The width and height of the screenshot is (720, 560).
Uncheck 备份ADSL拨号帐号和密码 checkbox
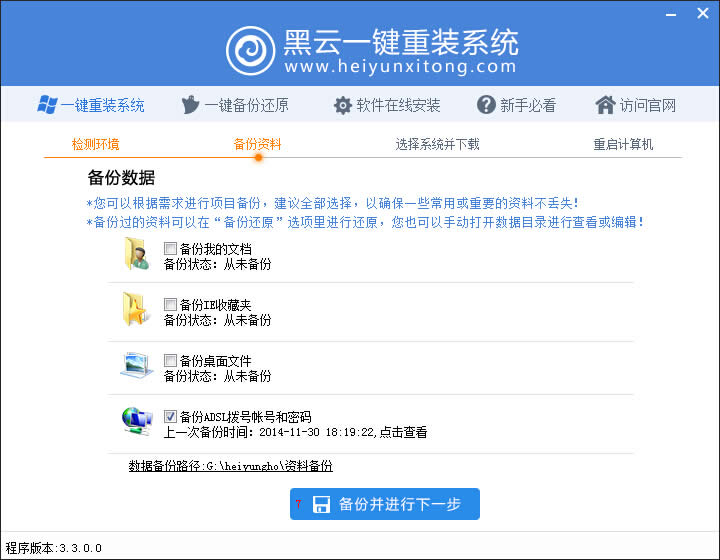click(170, 416)
